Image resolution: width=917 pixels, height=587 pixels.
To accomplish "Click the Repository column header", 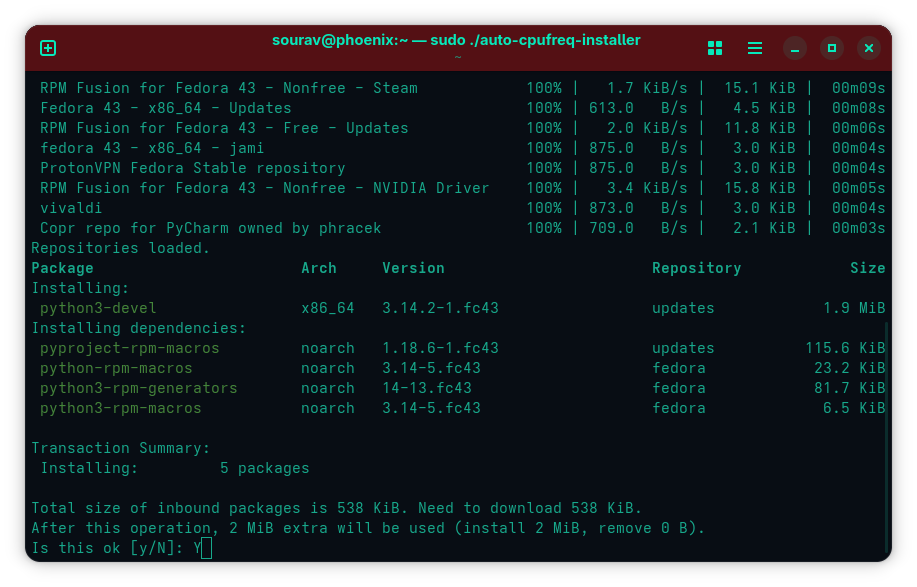I will tap(696, 268).
